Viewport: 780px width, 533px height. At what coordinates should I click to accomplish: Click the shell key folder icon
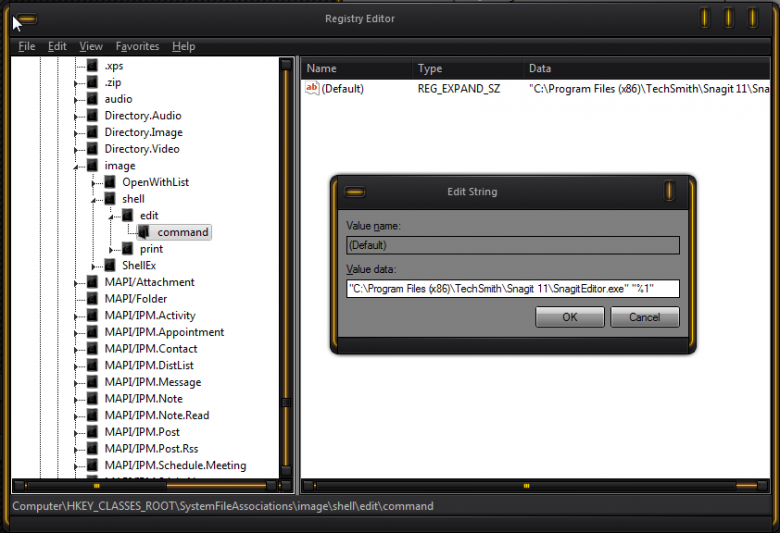click(x=110, y=199)
